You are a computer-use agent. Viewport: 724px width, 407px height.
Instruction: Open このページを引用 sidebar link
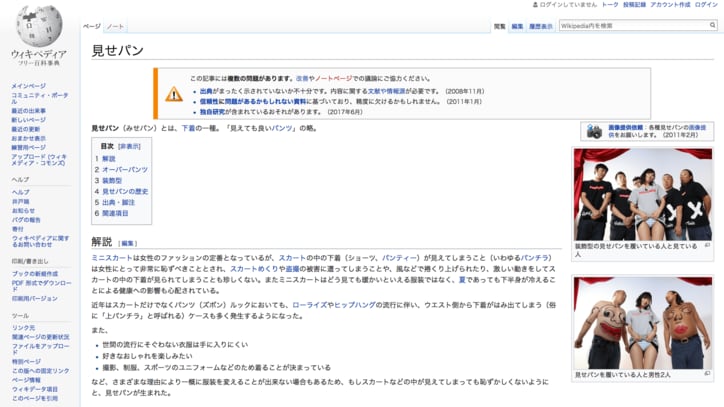[35, 398]
